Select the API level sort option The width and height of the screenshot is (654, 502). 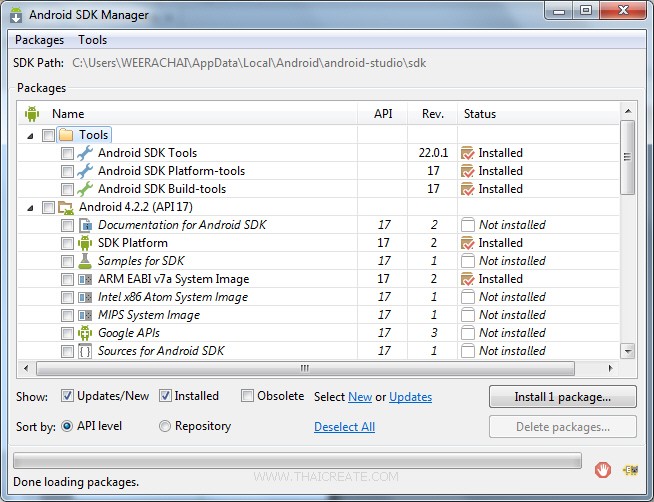[x=67, y=426]
